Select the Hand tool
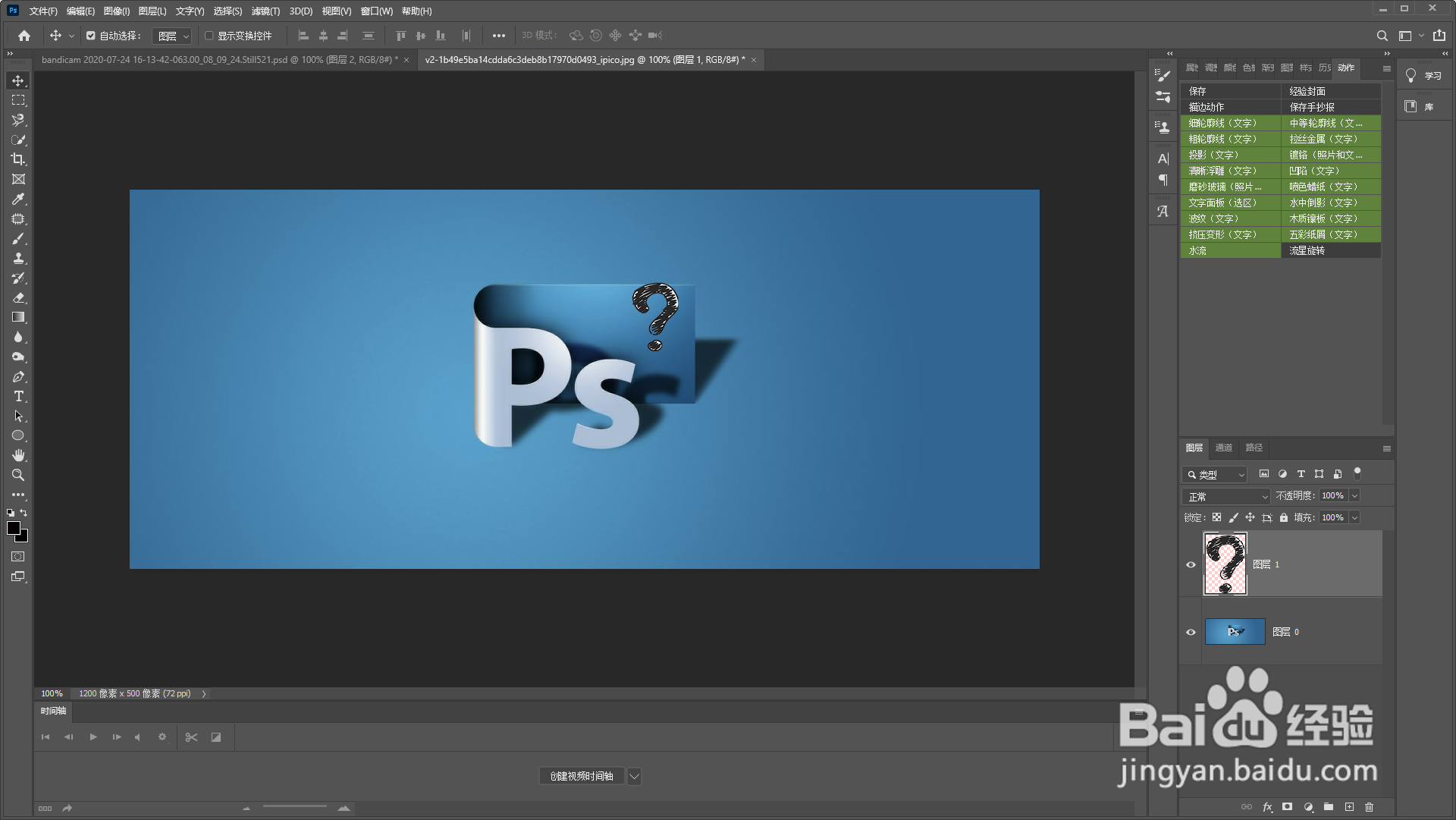 point(18,455)
